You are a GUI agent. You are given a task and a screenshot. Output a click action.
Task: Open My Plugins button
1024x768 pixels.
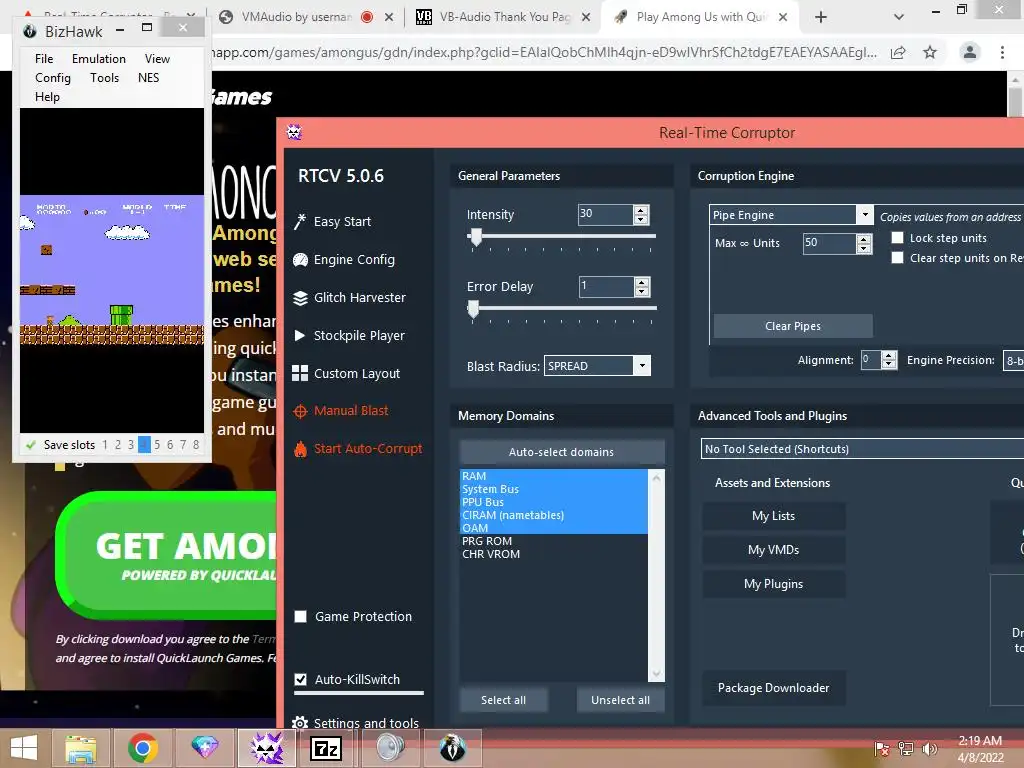774,584
